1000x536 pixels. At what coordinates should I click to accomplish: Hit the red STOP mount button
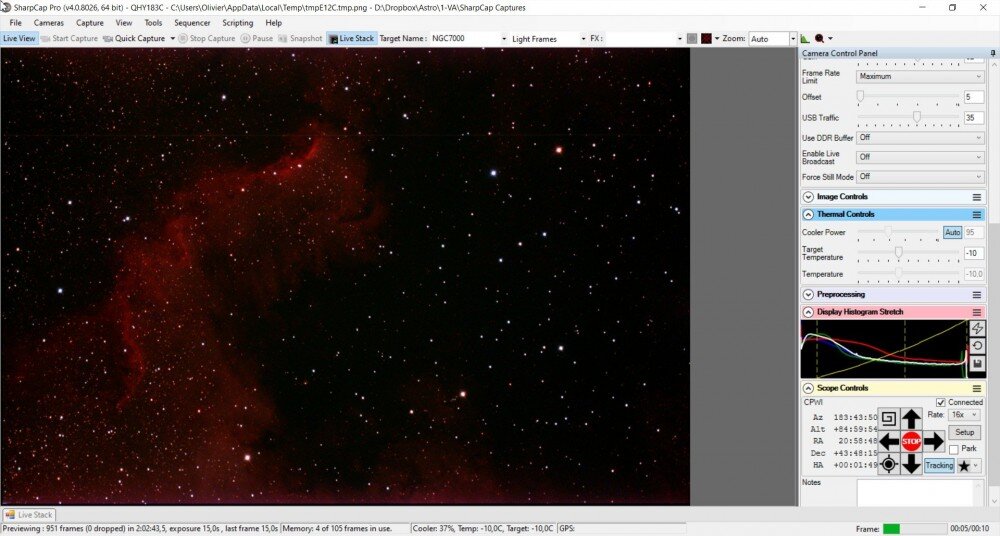pos(911,441)
